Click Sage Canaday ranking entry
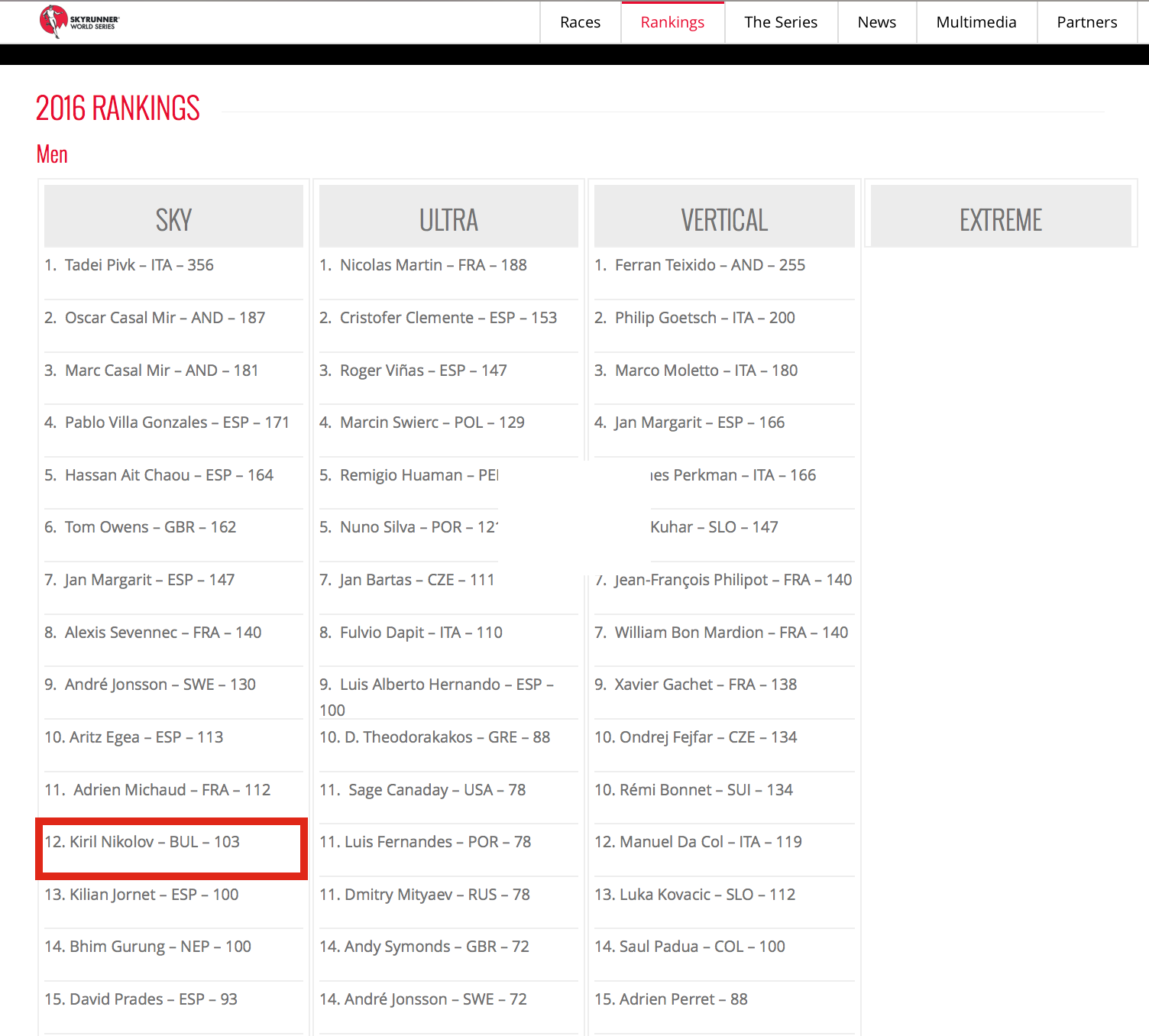This screenshot has height=1036, width=1149. (422, 790)
